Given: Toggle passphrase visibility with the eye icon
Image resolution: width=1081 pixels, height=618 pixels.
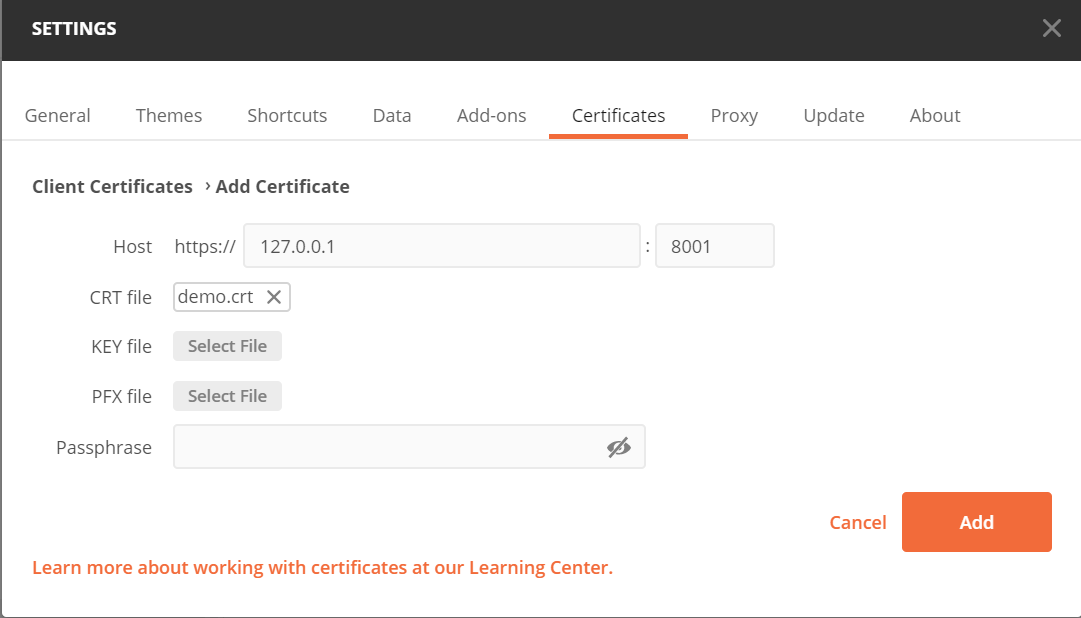Looking at the screenshot, I should (x=618, y=447).
